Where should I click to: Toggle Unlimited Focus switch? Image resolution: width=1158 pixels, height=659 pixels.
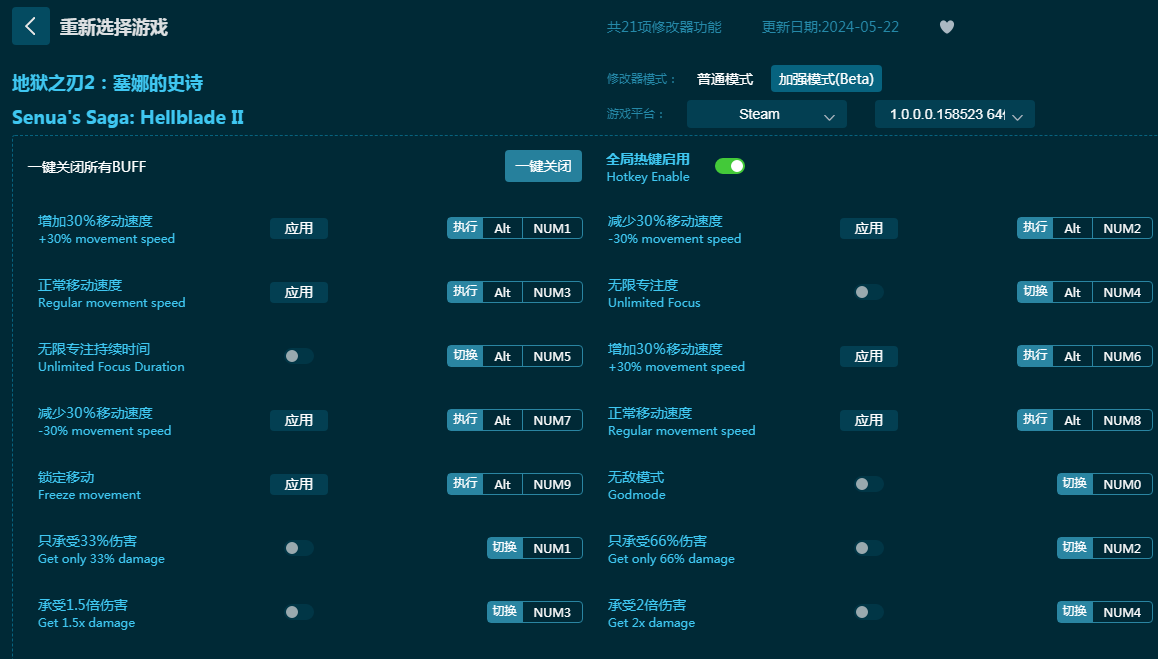(868, 293)
